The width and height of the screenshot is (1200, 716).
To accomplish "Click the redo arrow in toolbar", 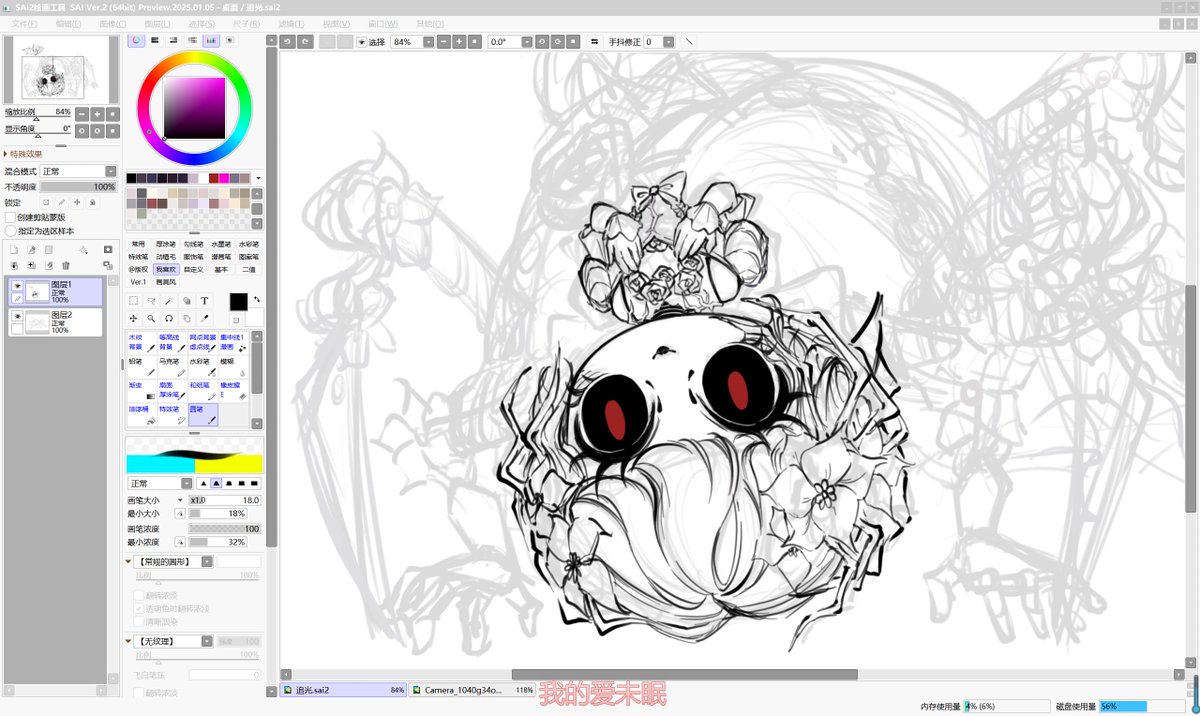I will tap(305, 42).
